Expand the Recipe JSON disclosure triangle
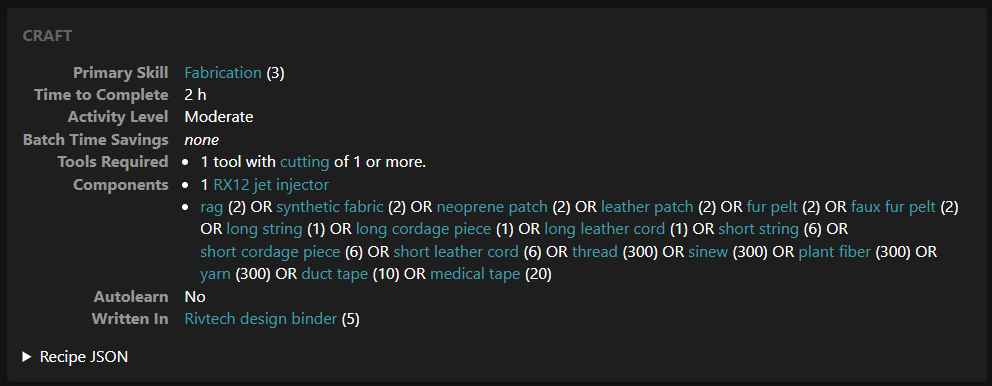992x386 pixels. (27, 357)
